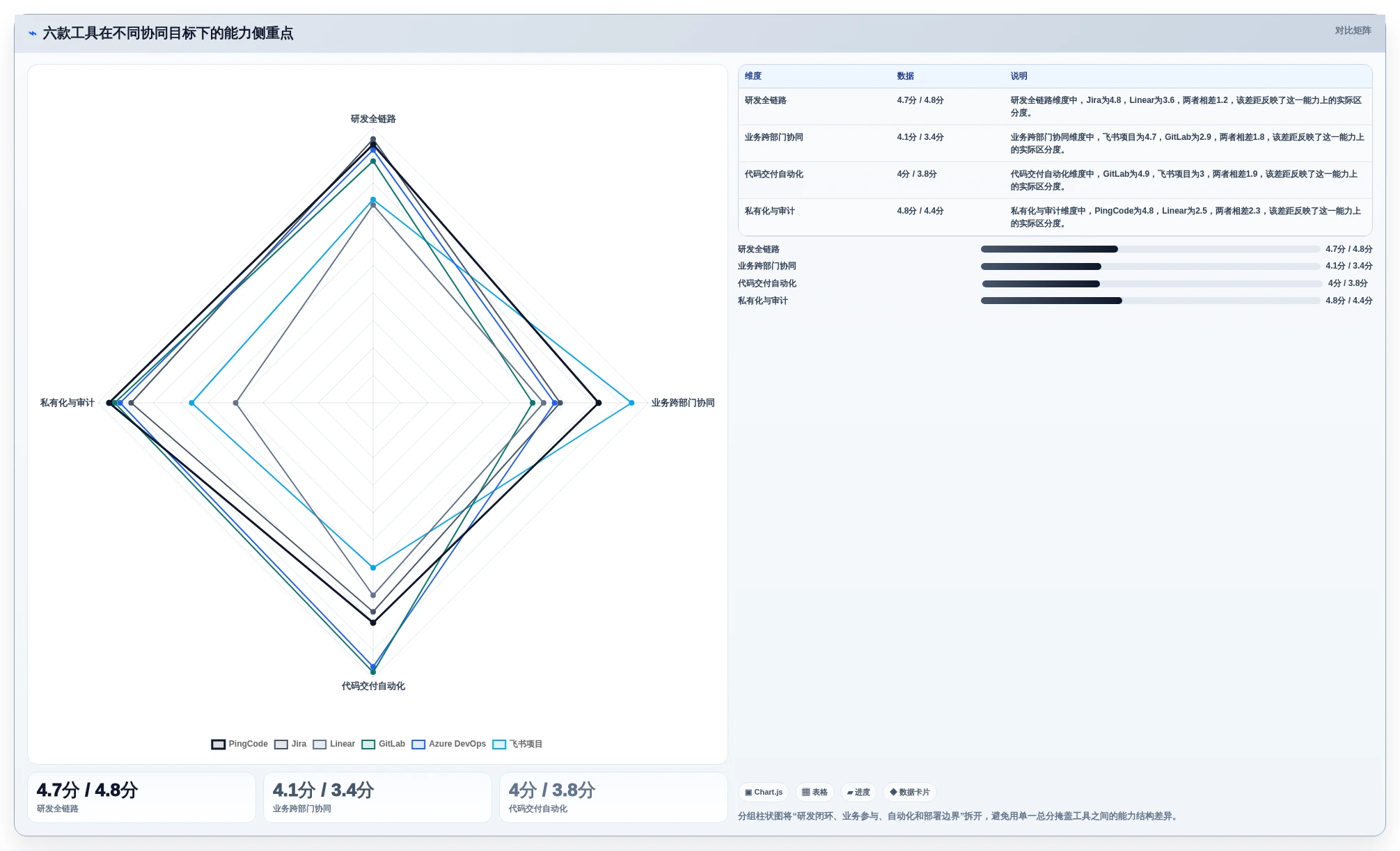Viewport: 1400px width, 851px height.
Task: Click the 维度 column header
Action: click(753, 76)
